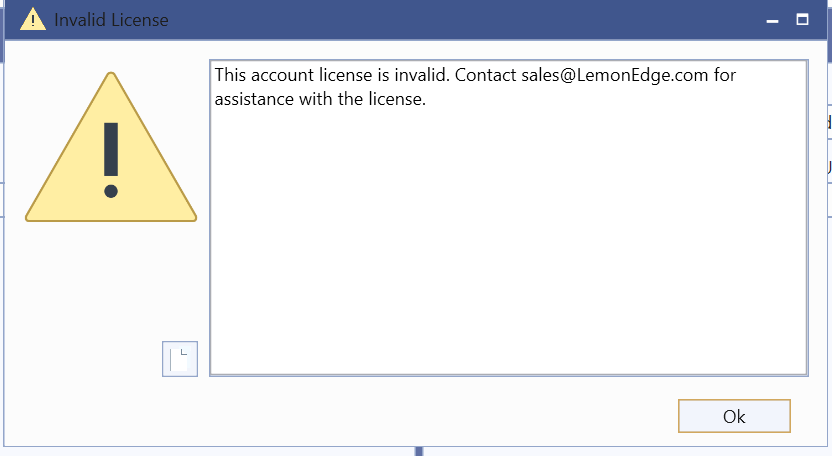Click the word Contact in the message
Viewport: 832px width, 456px height.
[x=486, y=75]
